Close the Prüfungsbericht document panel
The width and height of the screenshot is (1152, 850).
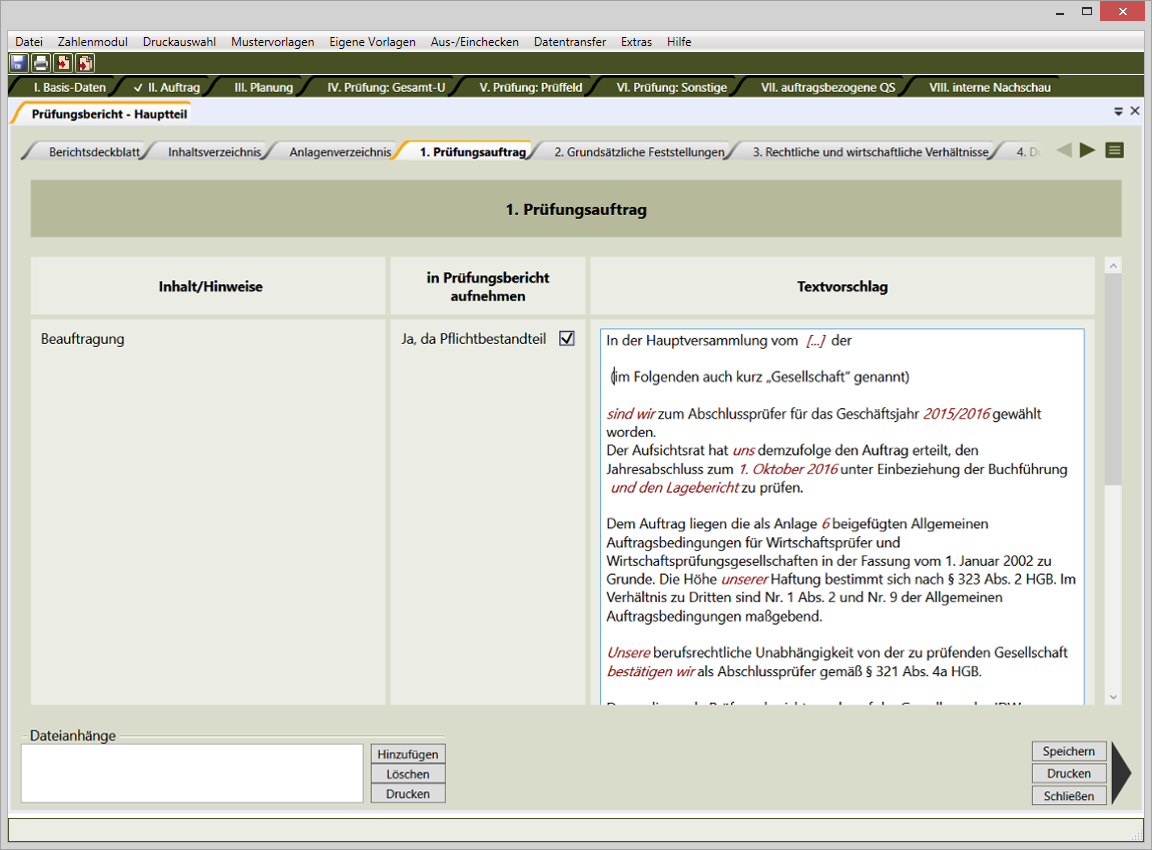point(1135,111)
